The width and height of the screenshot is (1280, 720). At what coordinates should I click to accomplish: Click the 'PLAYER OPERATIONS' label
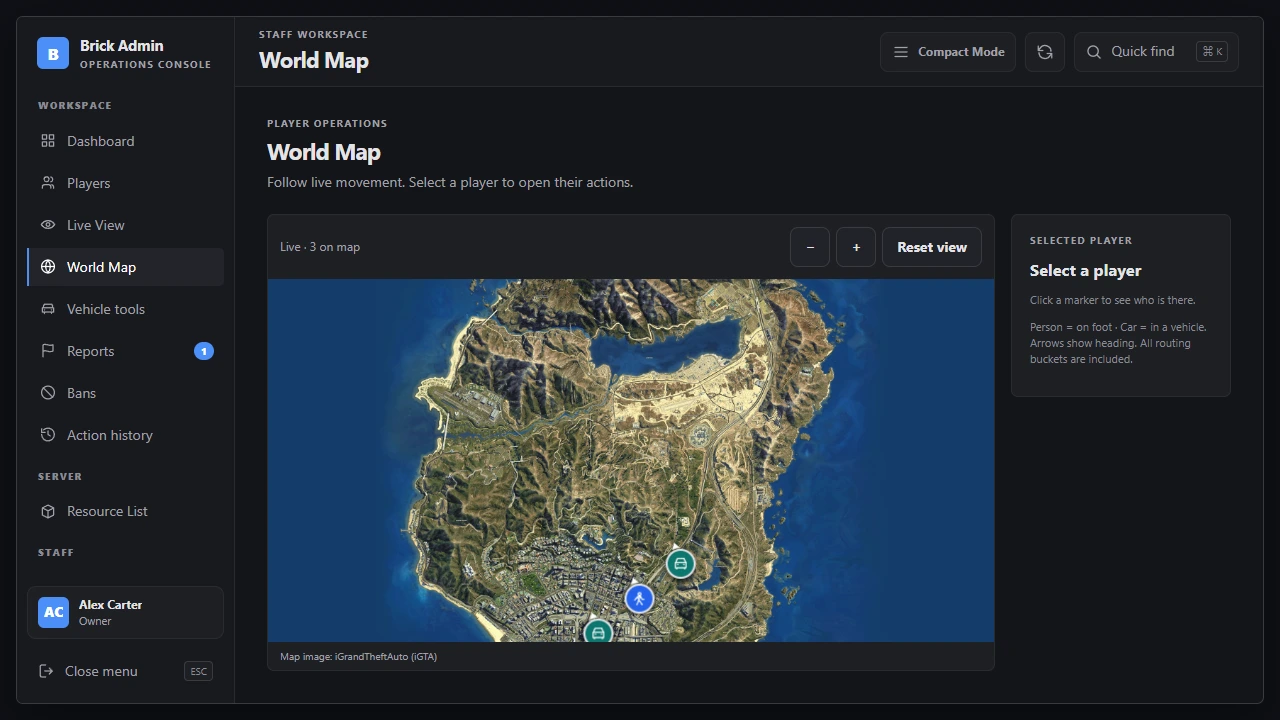click(x=327, y=124)
